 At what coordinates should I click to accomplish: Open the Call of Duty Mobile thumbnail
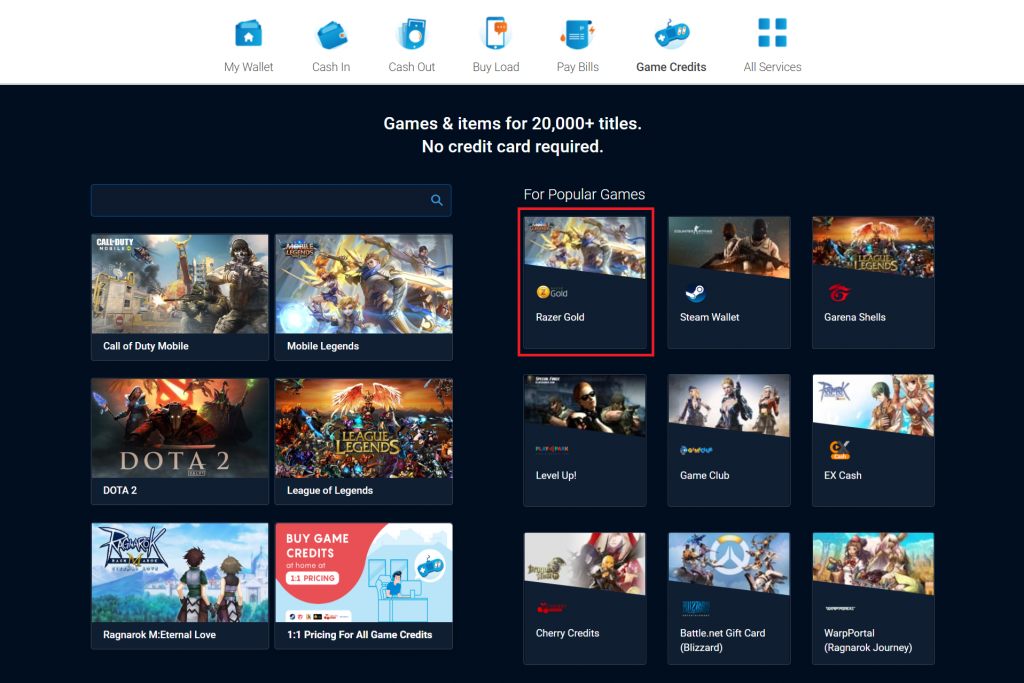coord(180,284)
